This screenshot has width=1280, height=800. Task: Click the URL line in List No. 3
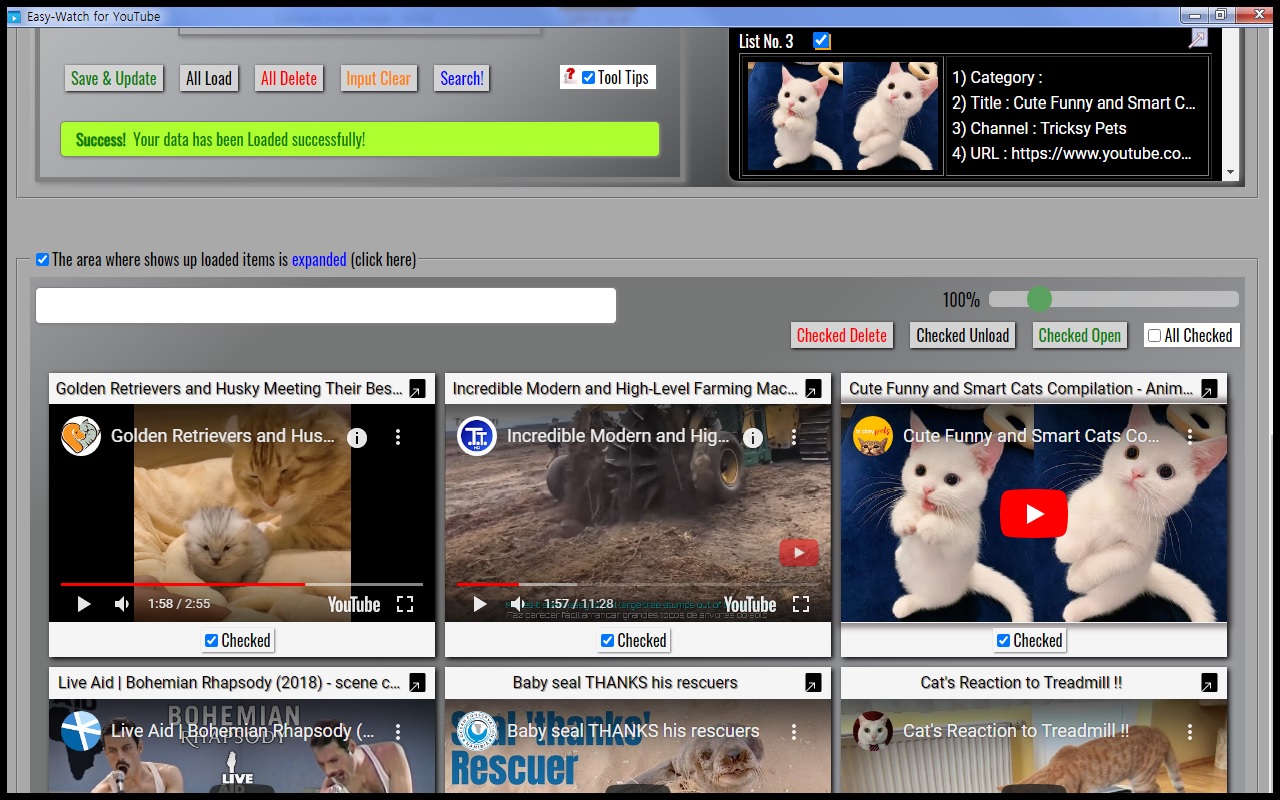1071,154
